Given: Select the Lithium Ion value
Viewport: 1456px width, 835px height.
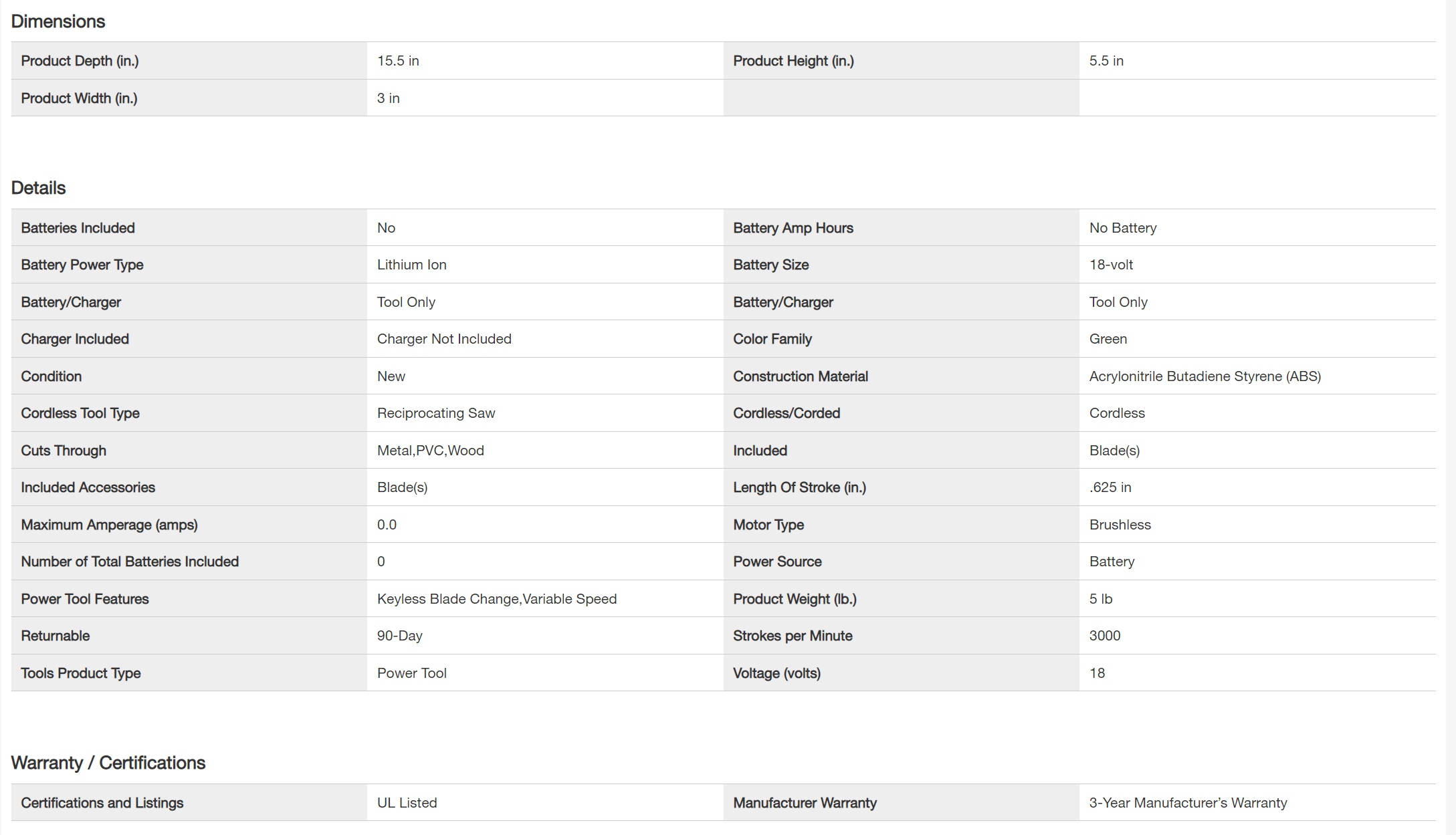Looking at the screenshot, I should point(411,265).
